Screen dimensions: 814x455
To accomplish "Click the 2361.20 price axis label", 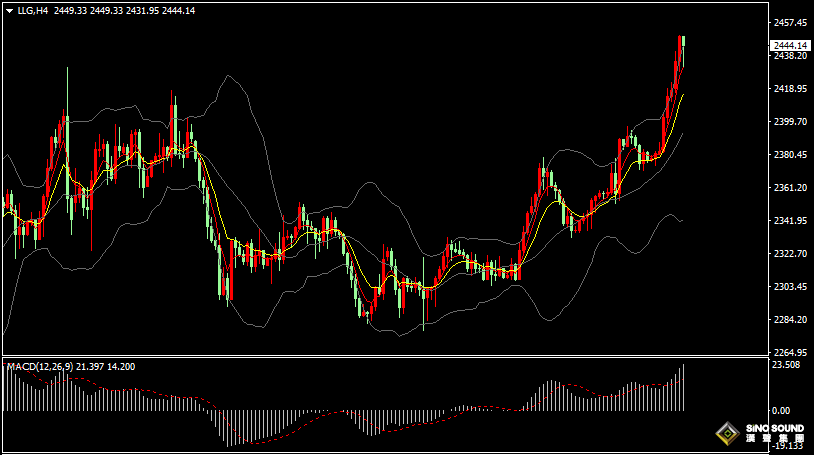I will (791, 188).
